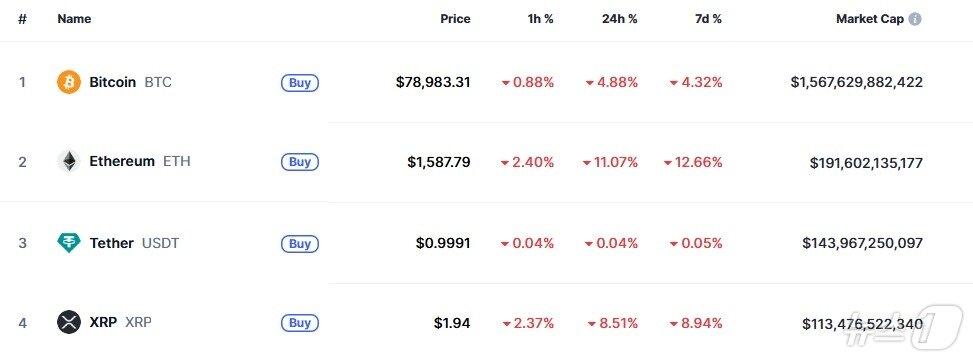The image size is (973, 362).
Task: Click the XRP black circle icon
Action: point(69,322)
